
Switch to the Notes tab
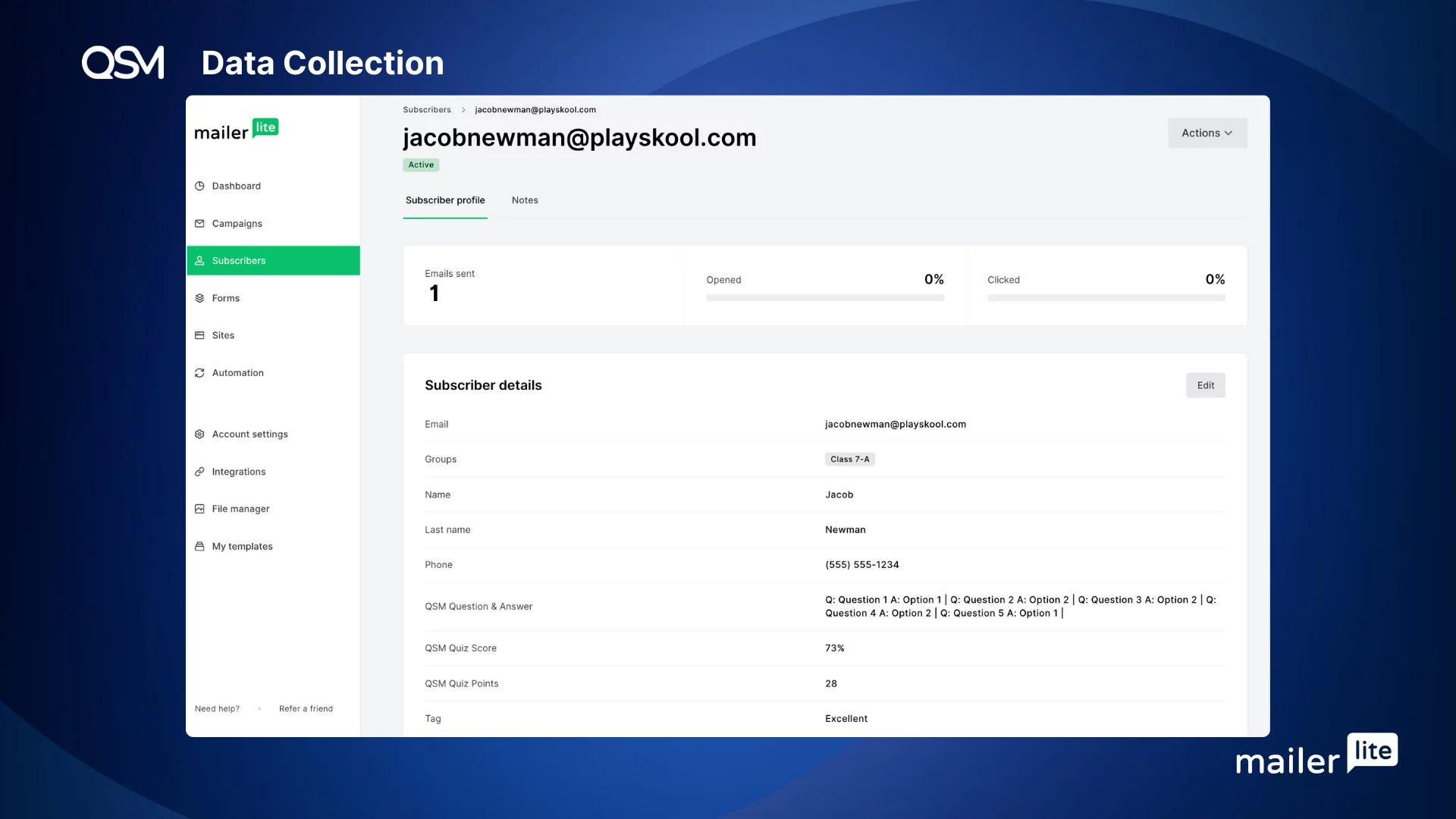[x=525, y=200]
